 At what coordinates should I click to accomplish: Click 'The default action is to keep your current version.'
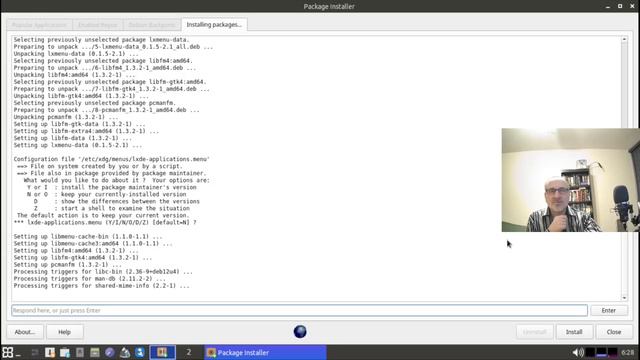pos(103,215)
